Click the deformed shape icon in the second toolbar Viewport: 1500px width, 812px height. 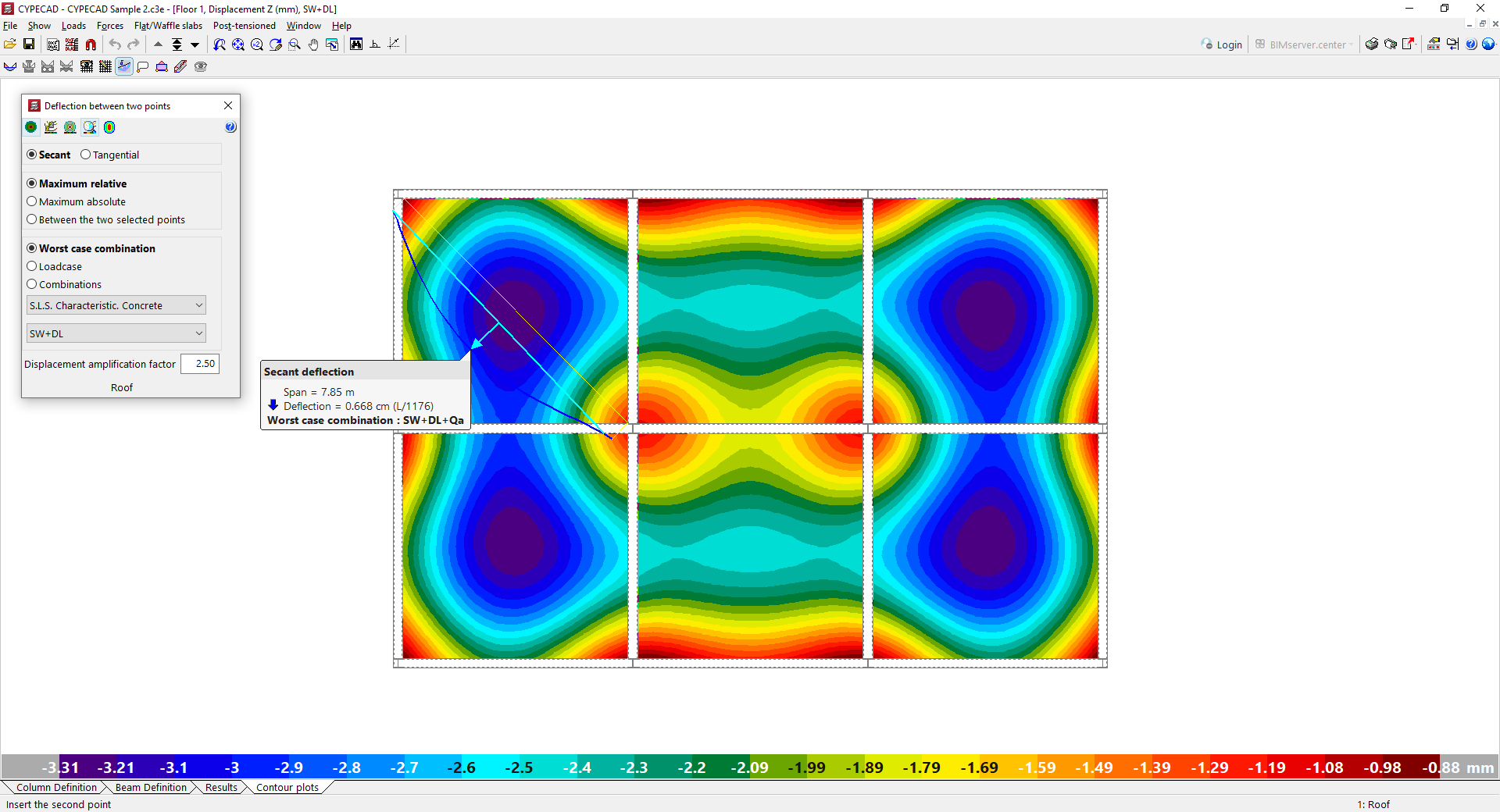click(10, 66)
